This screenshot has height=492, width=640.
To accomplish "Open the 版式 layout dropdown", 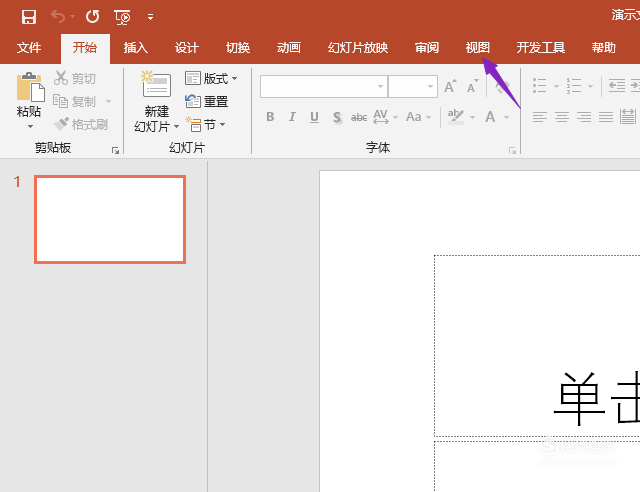I will (x=211, y=78).
